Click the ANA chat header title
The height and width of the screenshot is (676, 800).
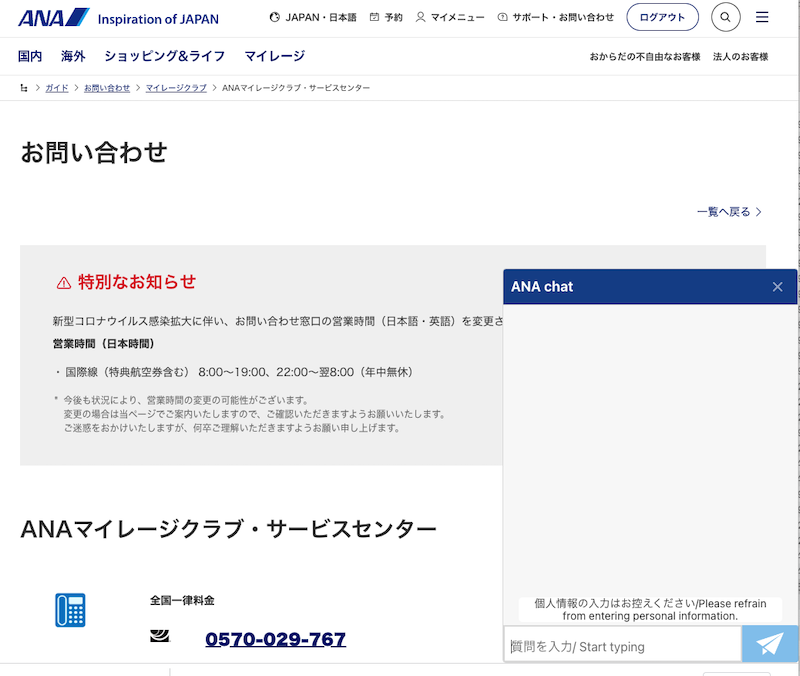542,287
